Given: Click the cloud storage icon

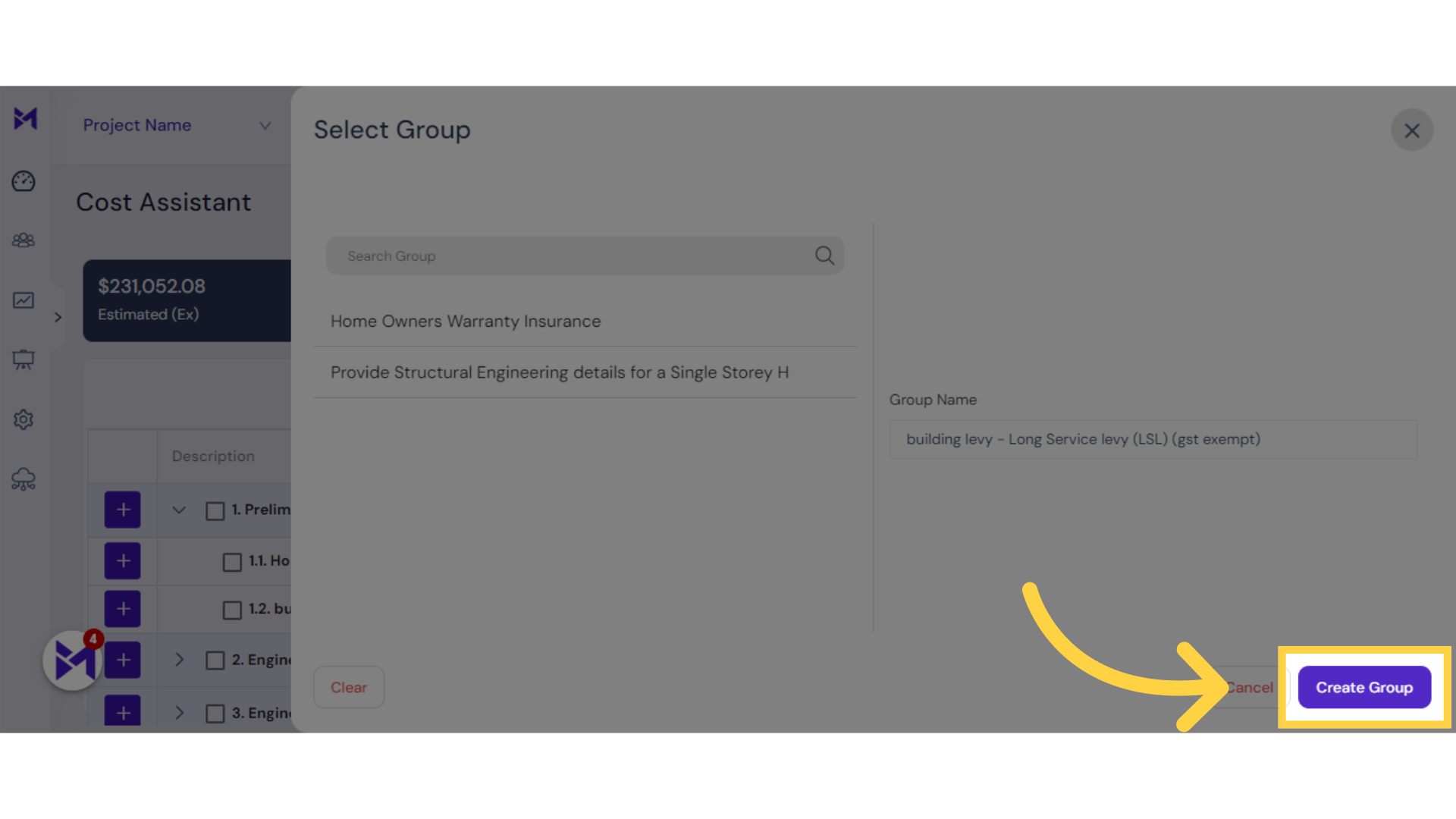Looking at the screenshot, I should (x=24, y=479).
